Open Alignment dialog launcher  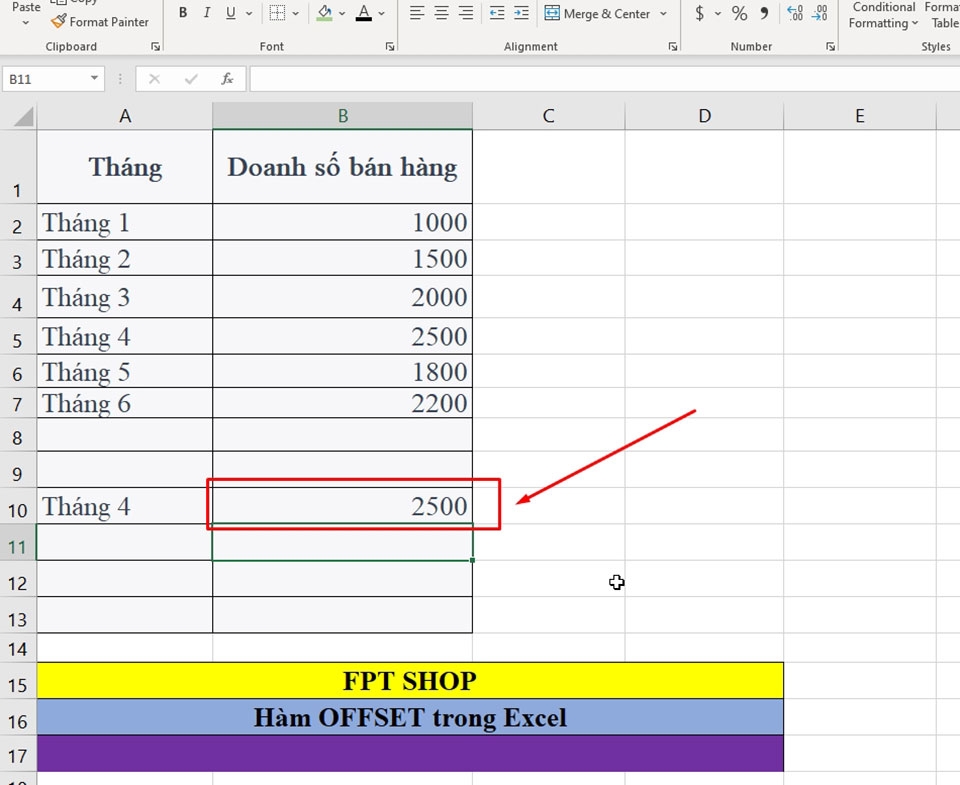(673, 47)
